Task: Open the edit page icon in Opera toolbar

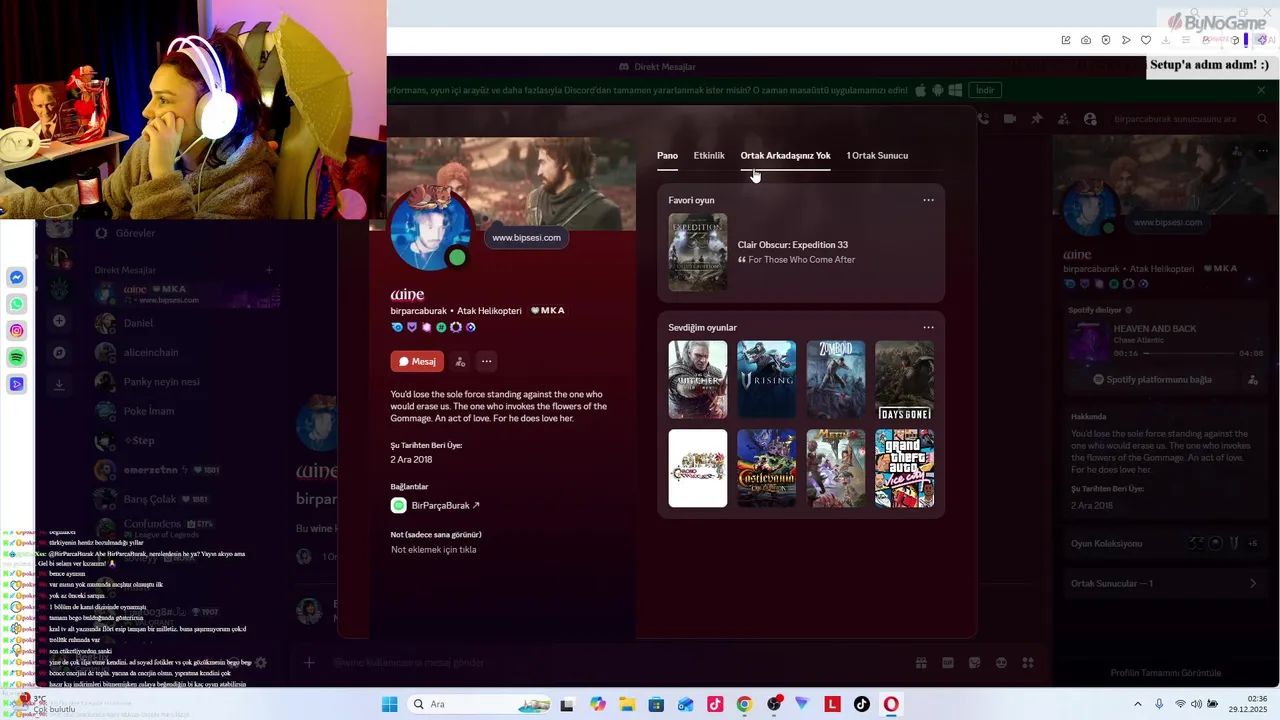Action: 1067,40
